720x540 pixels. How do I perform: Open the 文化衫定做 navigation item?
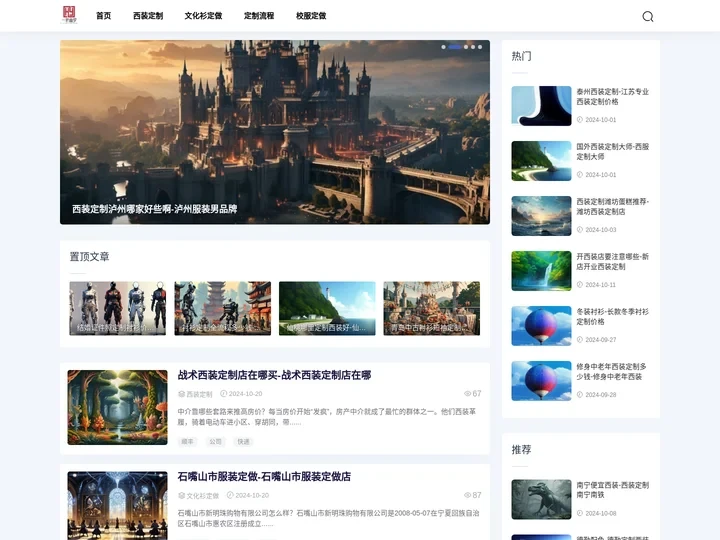pyautogui.click(x=203, y=16)
